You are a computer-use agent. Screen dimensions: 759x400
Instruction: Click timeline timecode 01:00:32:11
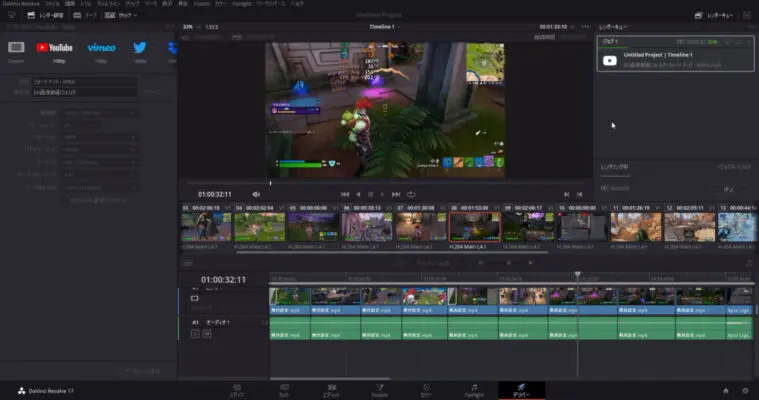tap(223, 279)
